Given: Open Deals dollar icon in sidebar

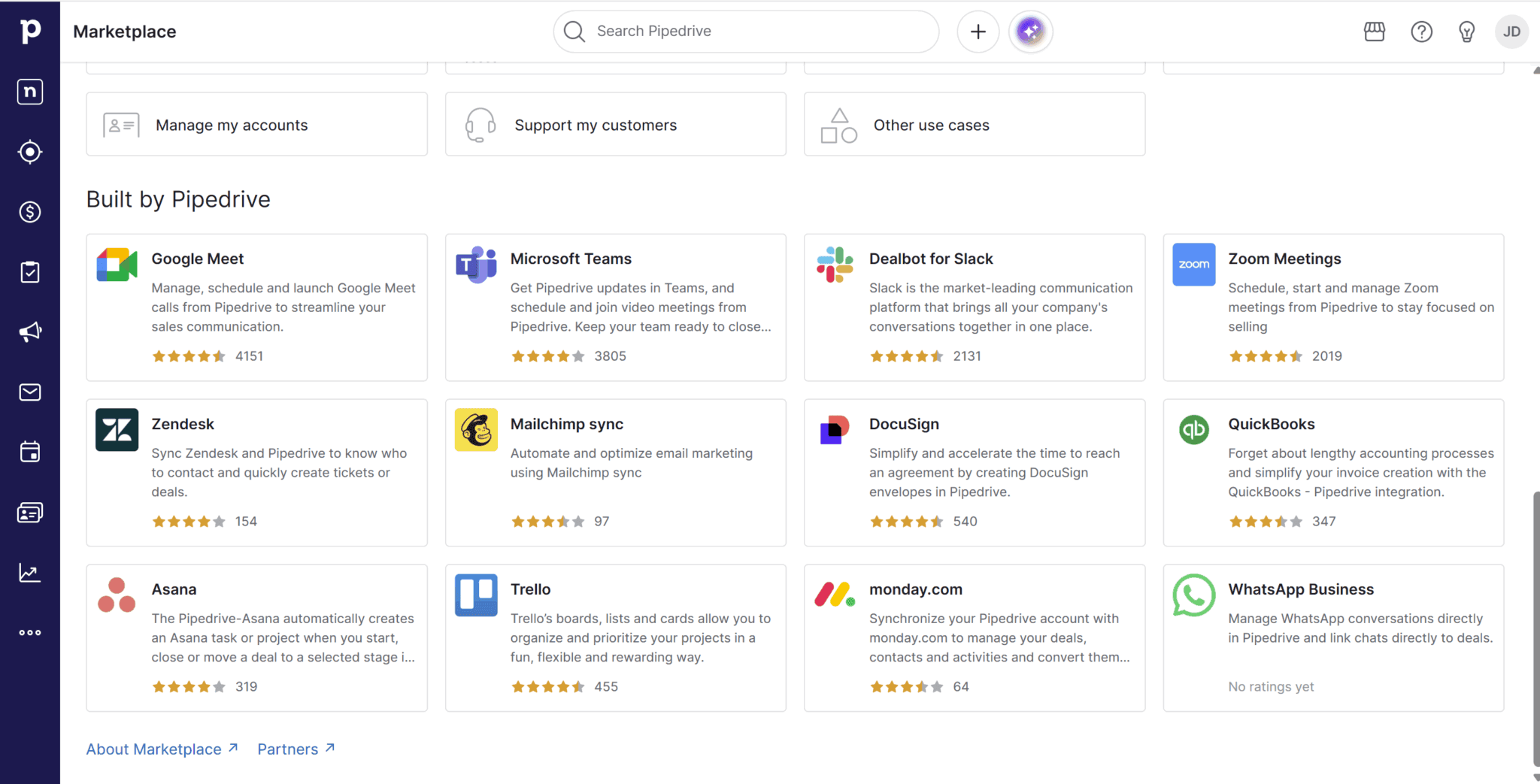Looking at the screenshot, I should pyautogui.click(x=30, y=212).
